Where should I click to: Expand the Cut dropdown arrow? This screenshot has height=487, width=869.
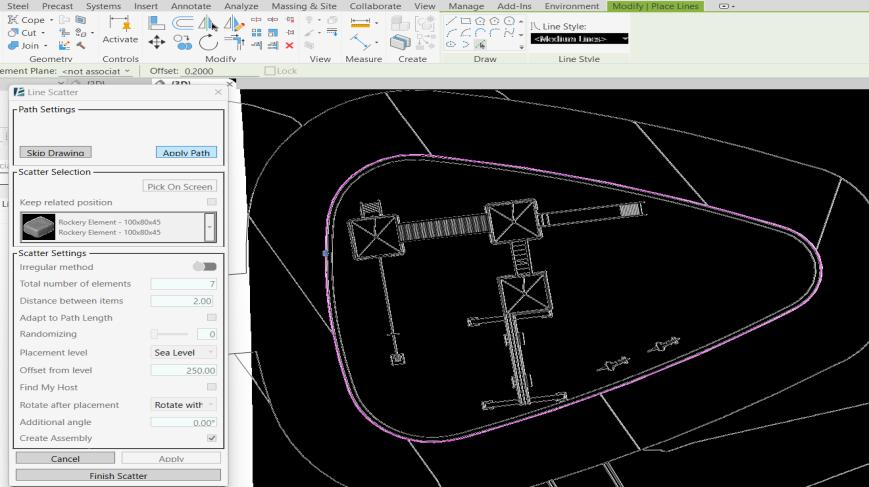(x=43, y=33)
